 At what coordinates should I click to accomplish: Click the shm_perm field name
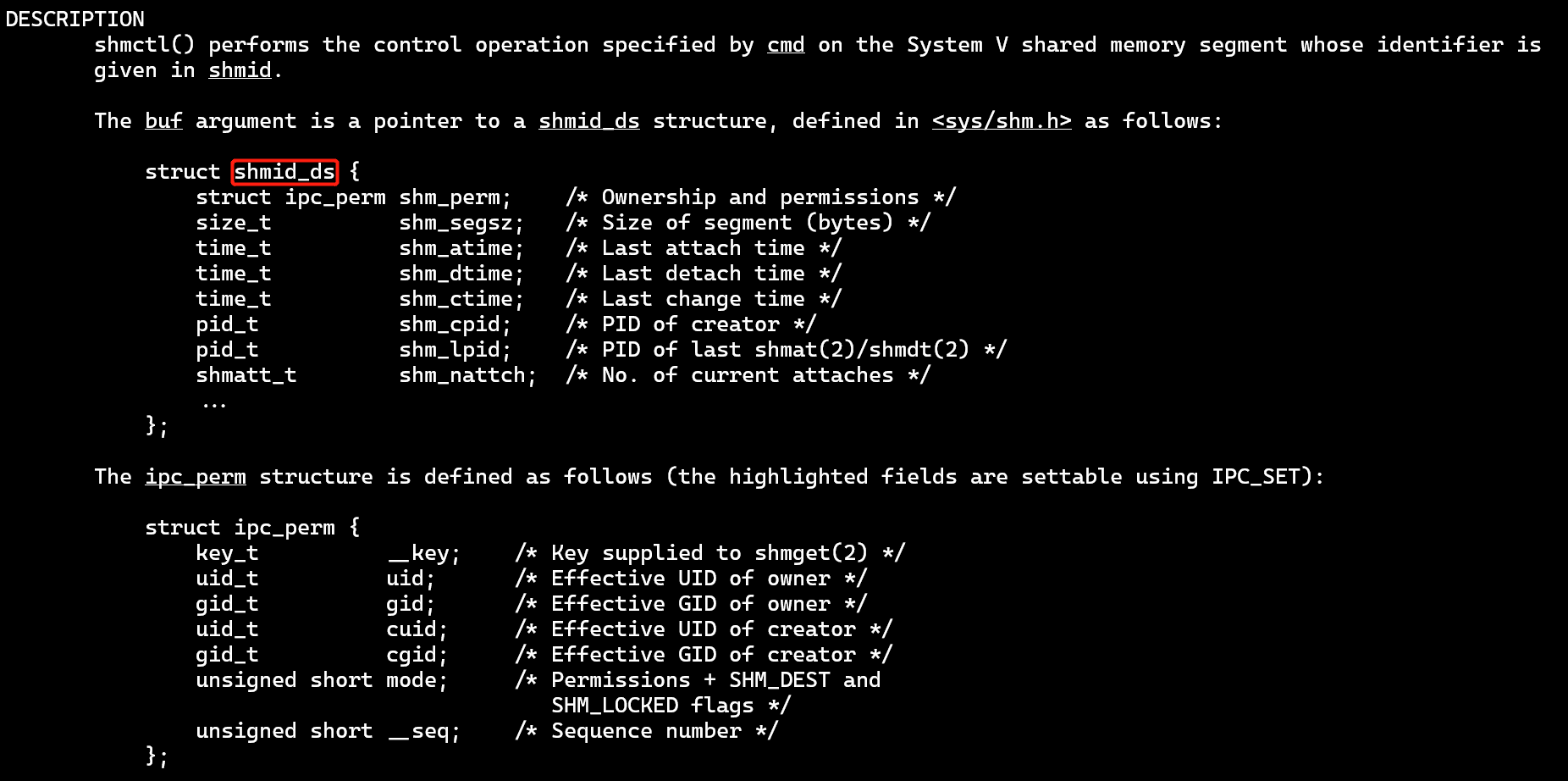click(450, 197)
